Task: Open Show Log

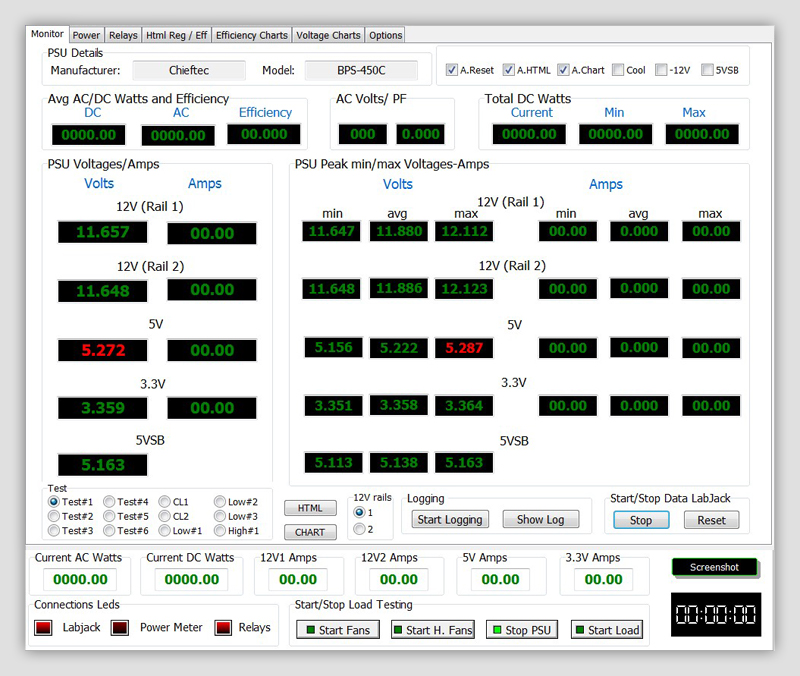Action: pyautogui.click(x=541, y=519)
